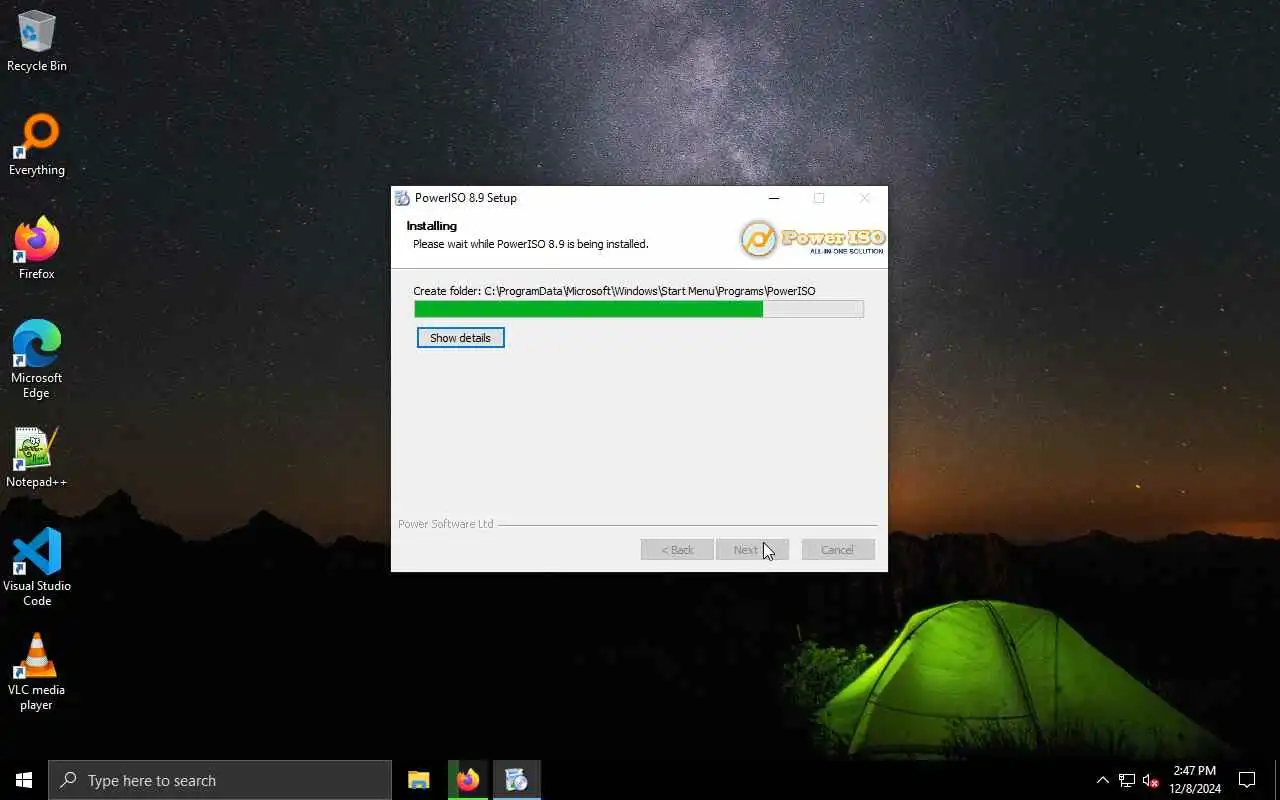This screenshot has width=1280, height=800.
Task: Select the VLC media player desktop shortcut
Action: [37, 671]
